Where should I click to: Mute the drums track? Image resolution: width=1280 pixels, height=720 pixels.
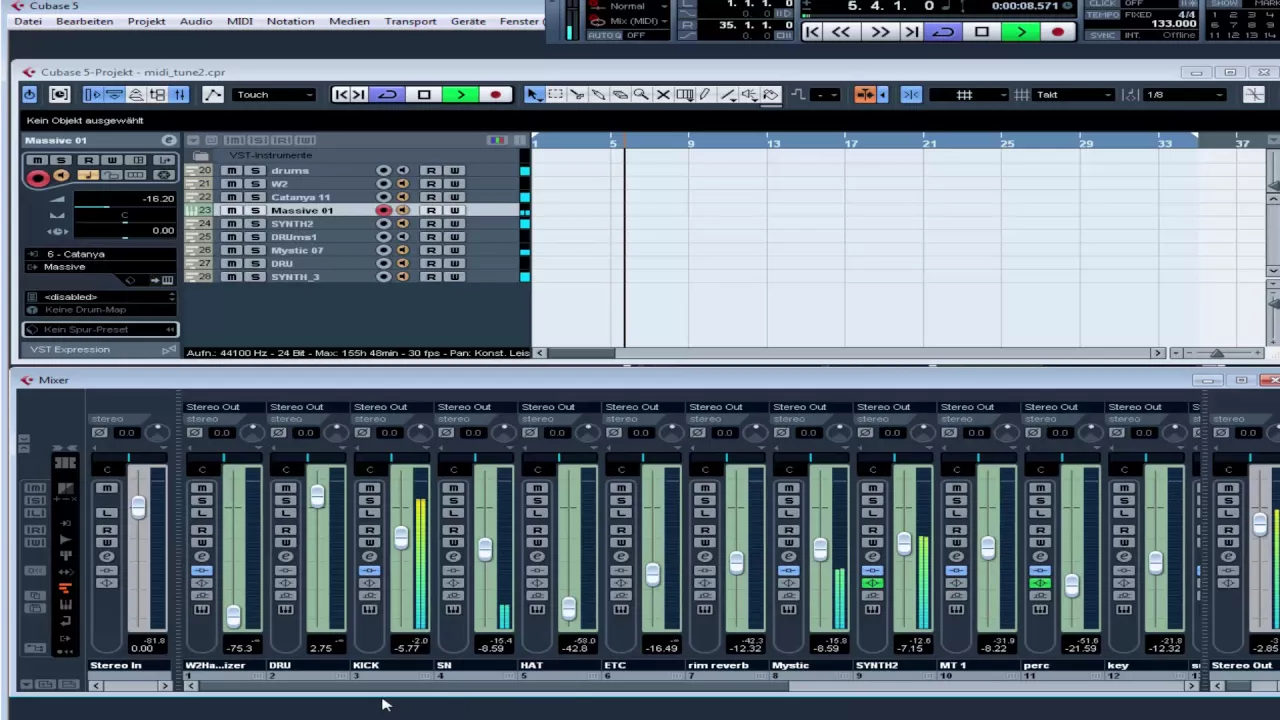coord(232,171)
